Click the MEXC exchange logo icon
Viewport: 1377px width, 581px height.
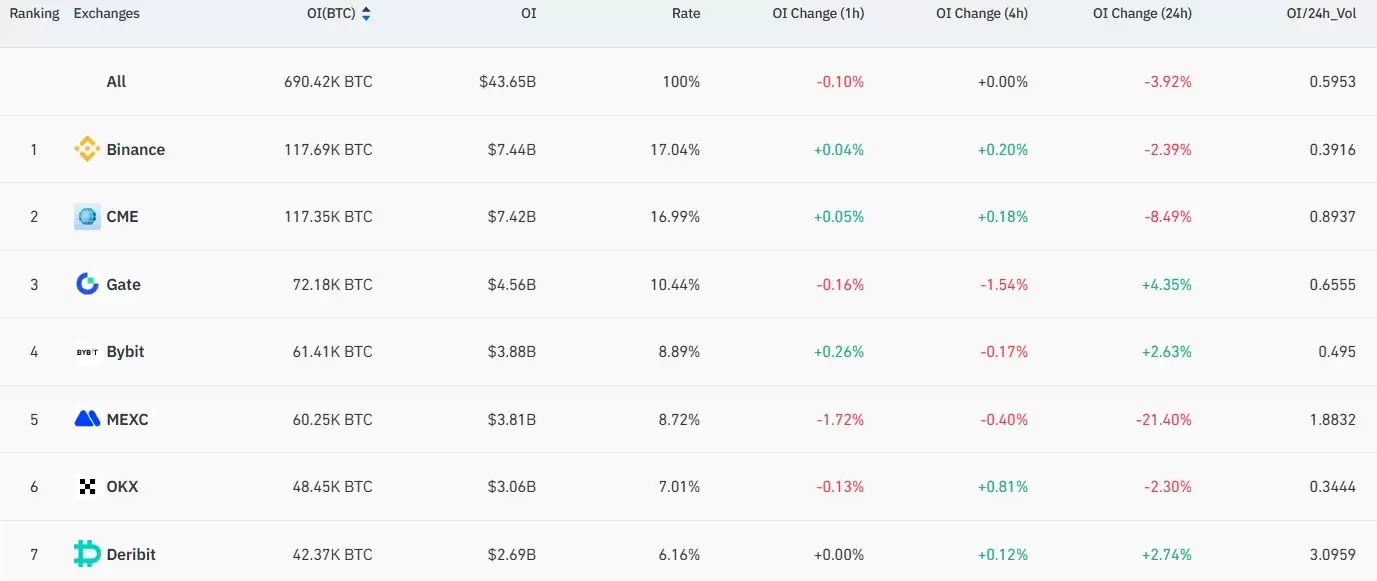click(x=87, y=419)
